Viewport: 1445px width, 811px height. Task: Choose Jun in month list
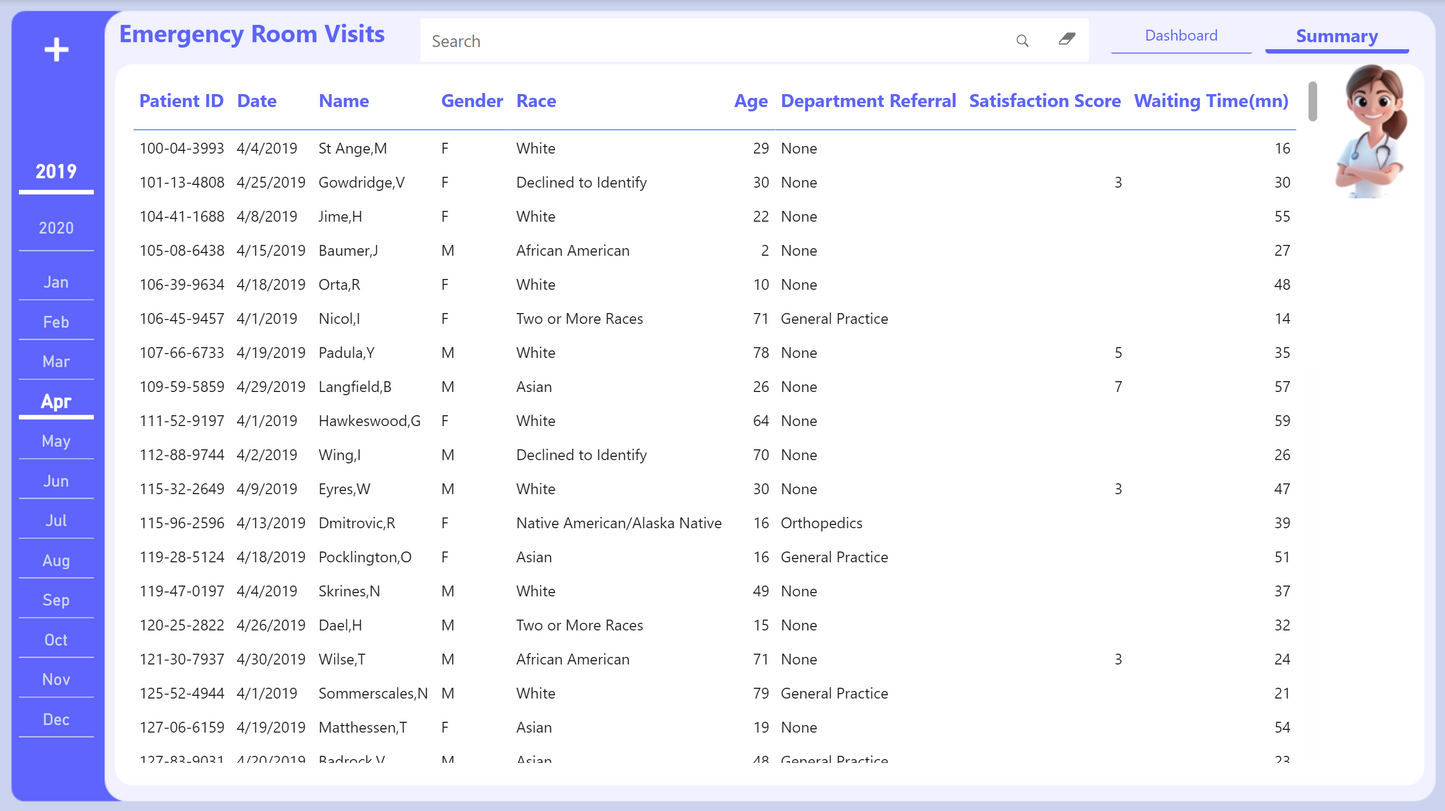tap(56, 482)
